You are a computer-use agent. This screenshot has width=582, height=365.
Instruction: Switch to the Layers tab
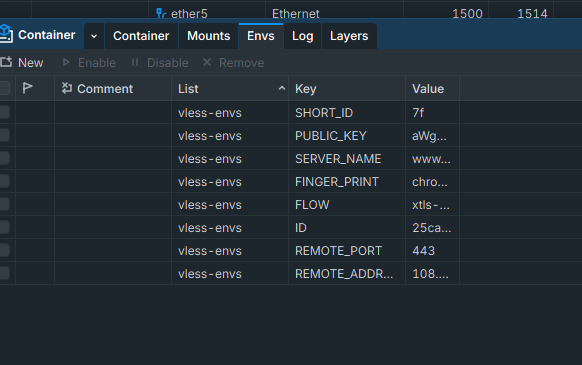click(x=349, y=36)
